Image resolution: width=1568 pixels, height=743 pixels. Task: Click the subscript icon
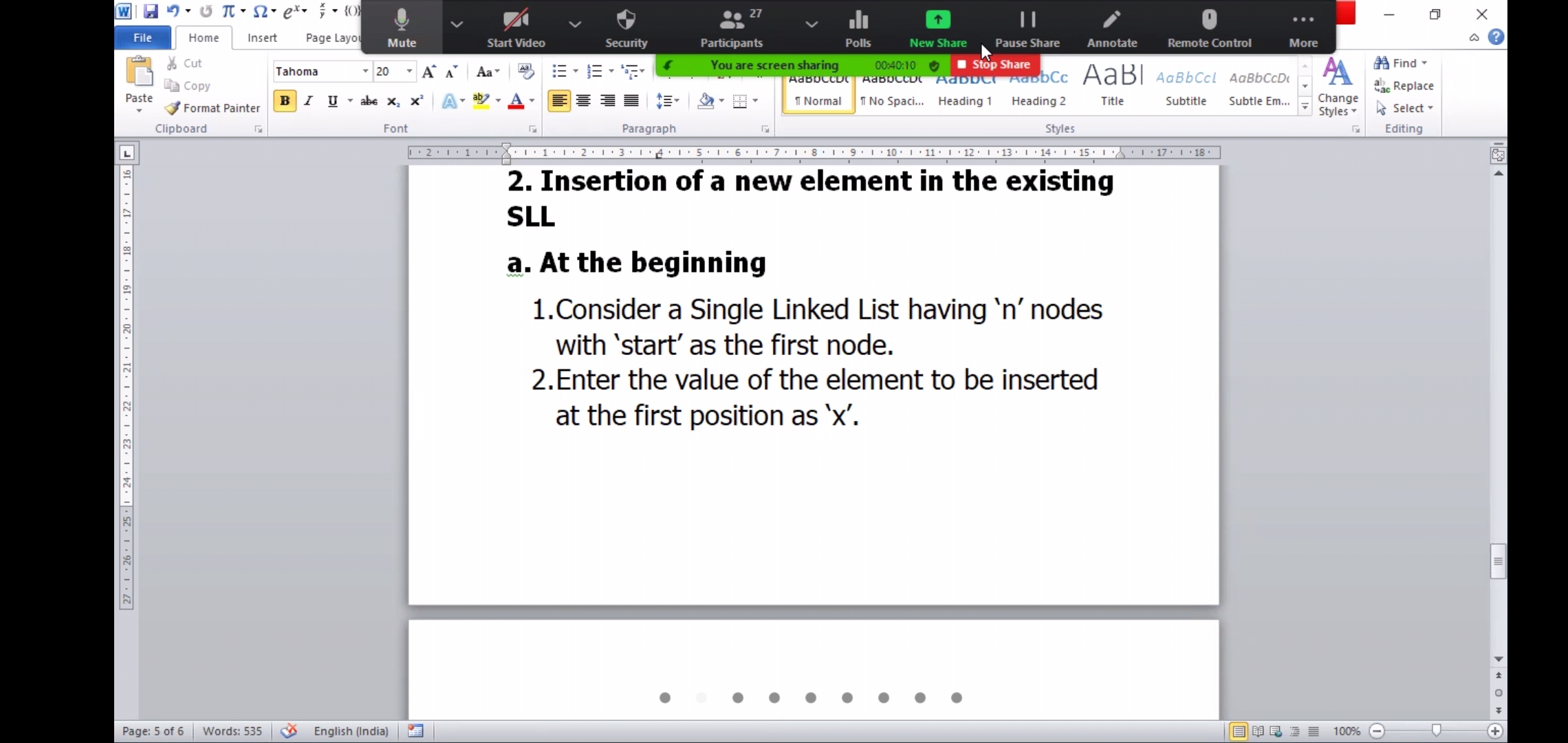[x=393, y=101]
